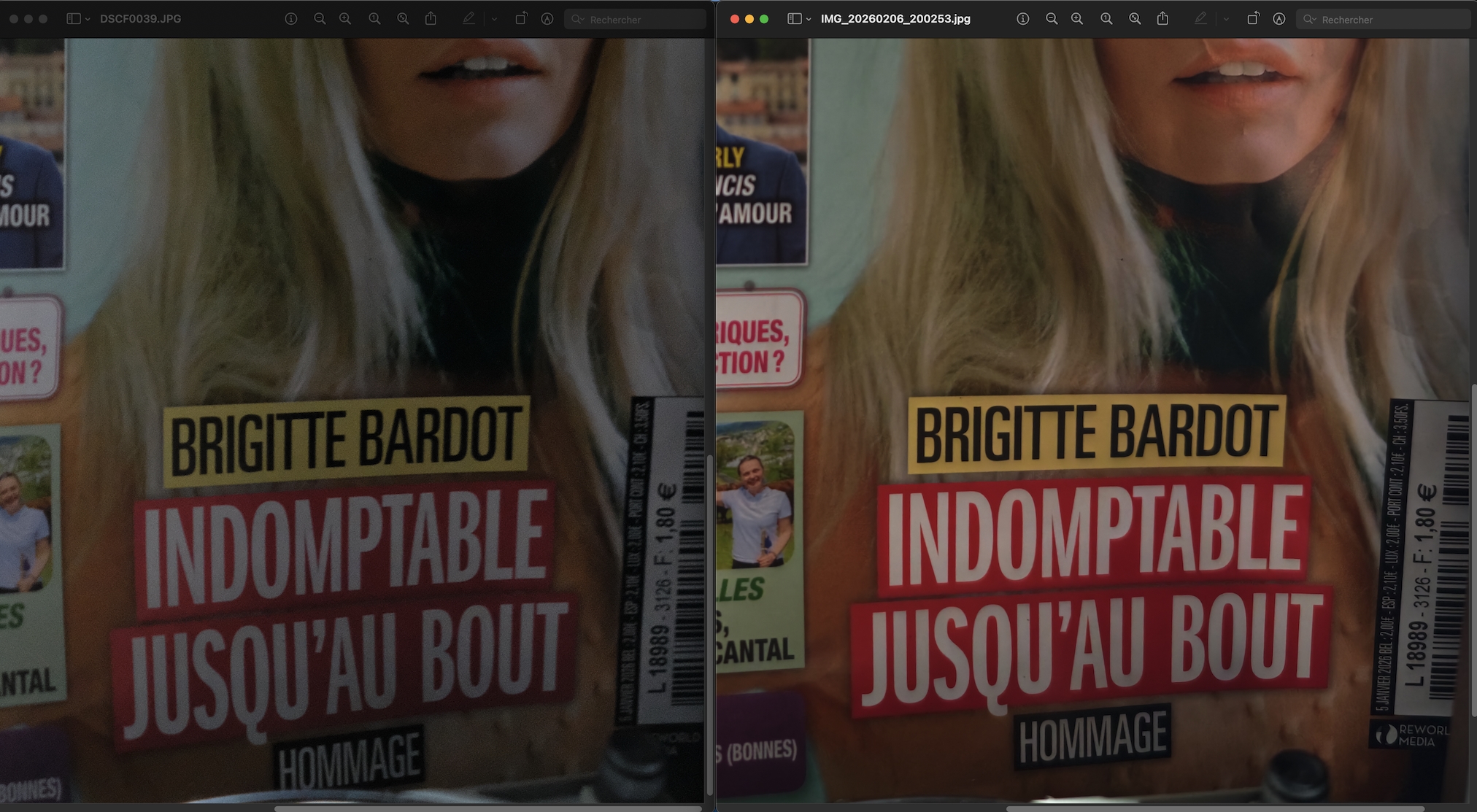Screen dimensions: 1477x812
Task: Click zoom to fit in IMG_20260206 window
Action: pos(1135,19)
